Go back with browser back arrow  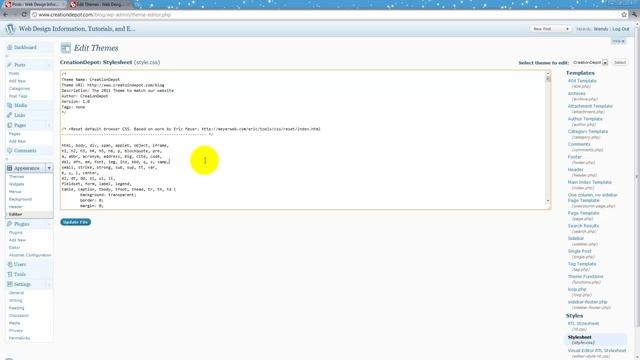point(6,15)
